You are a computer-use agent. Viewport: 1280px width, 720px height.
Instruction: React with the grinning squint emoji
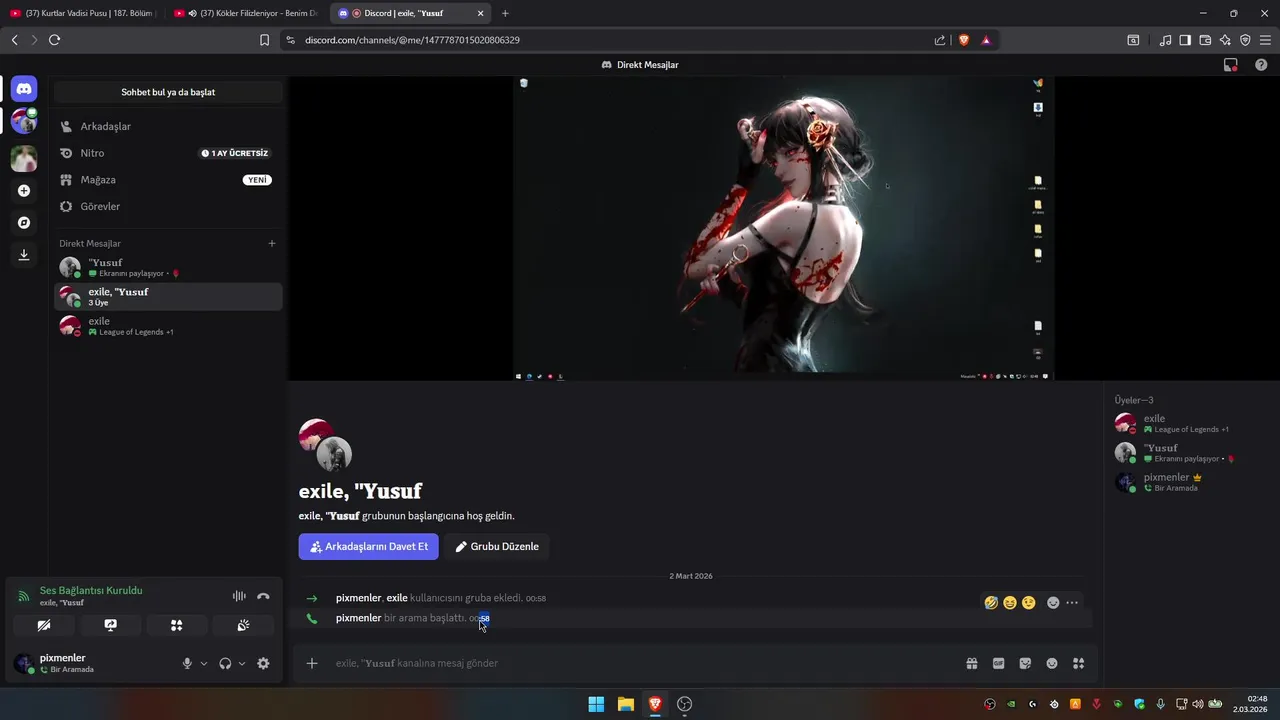(x=1010, y=603)
